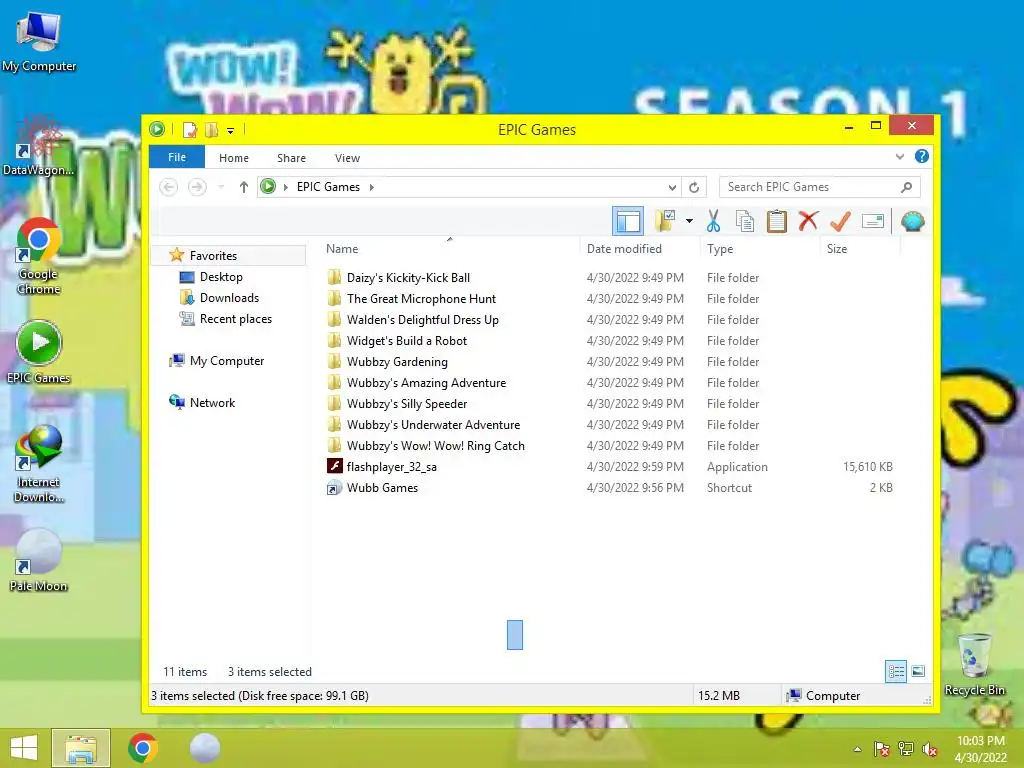
Task: Click the Pale Moon desktop shortcut
Action: point(39,562)
